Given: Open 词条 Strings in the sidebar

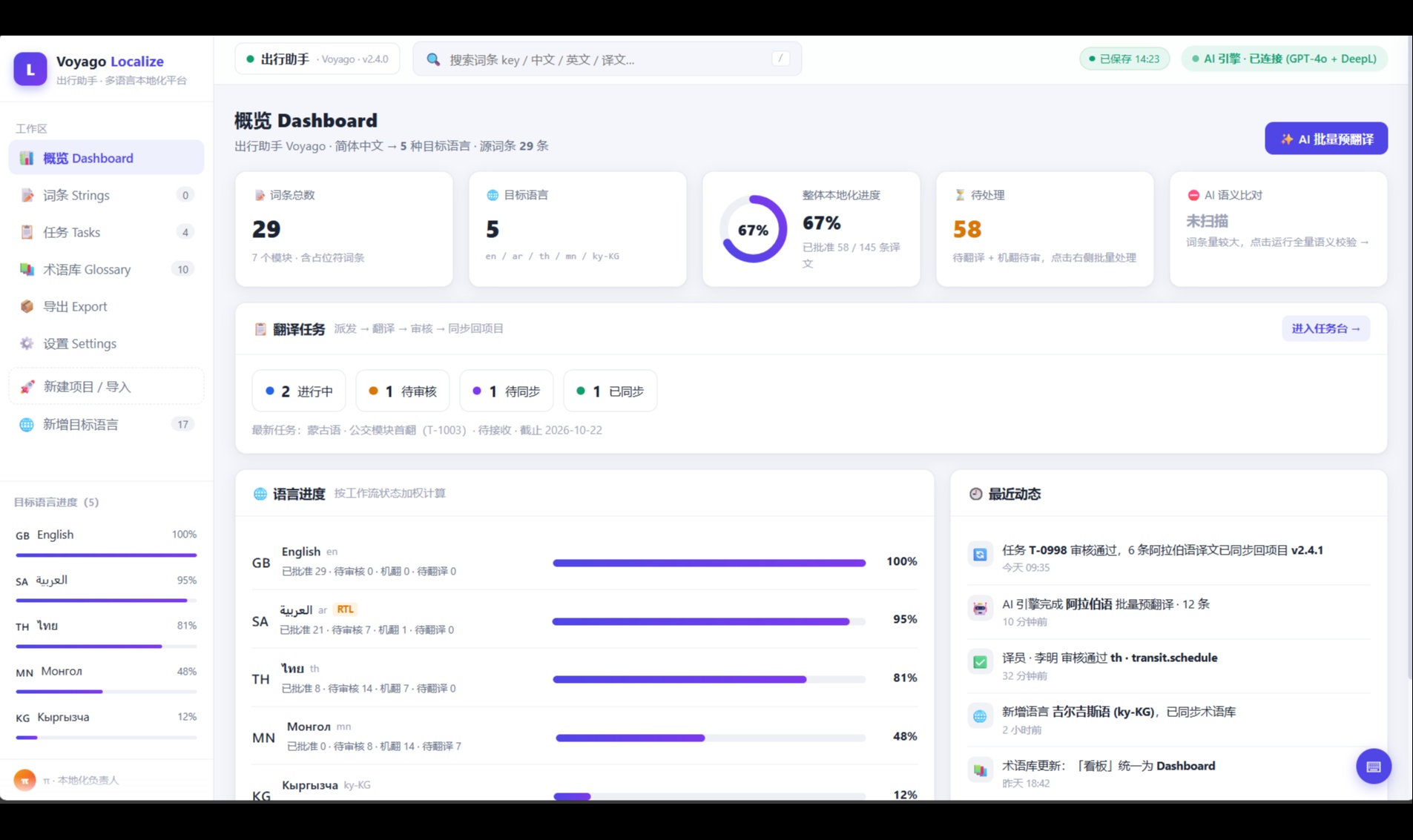Looking at the screenshot, I should coord(106,195).
